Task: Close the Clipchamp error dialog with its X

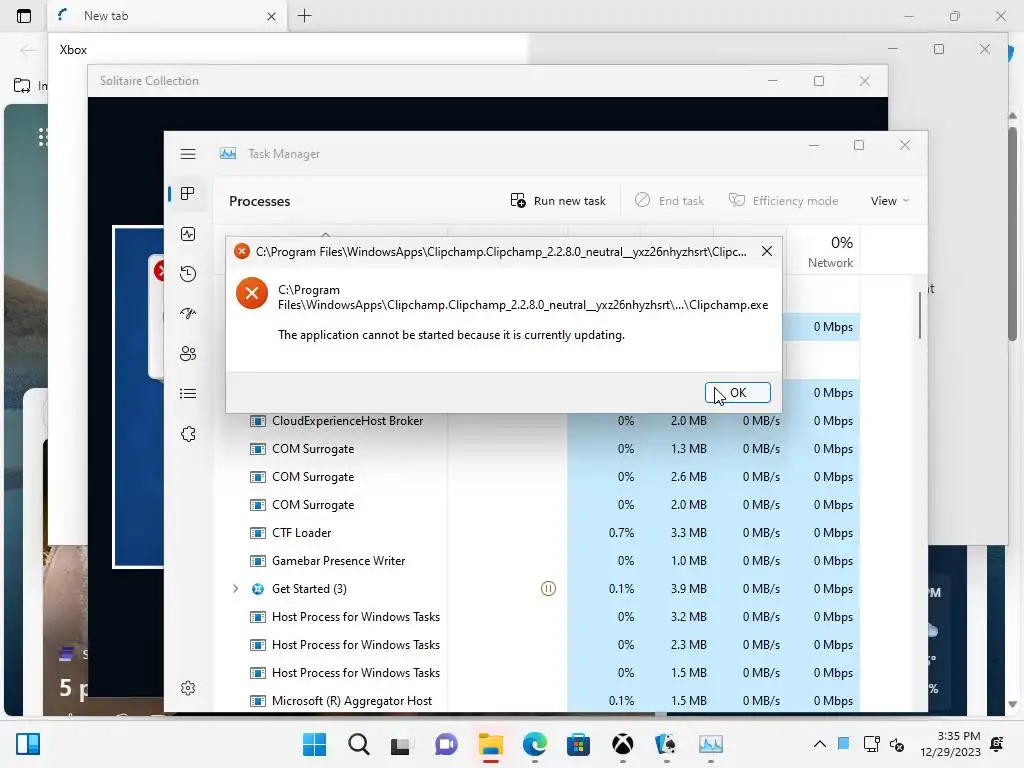Action: point(767,251)
